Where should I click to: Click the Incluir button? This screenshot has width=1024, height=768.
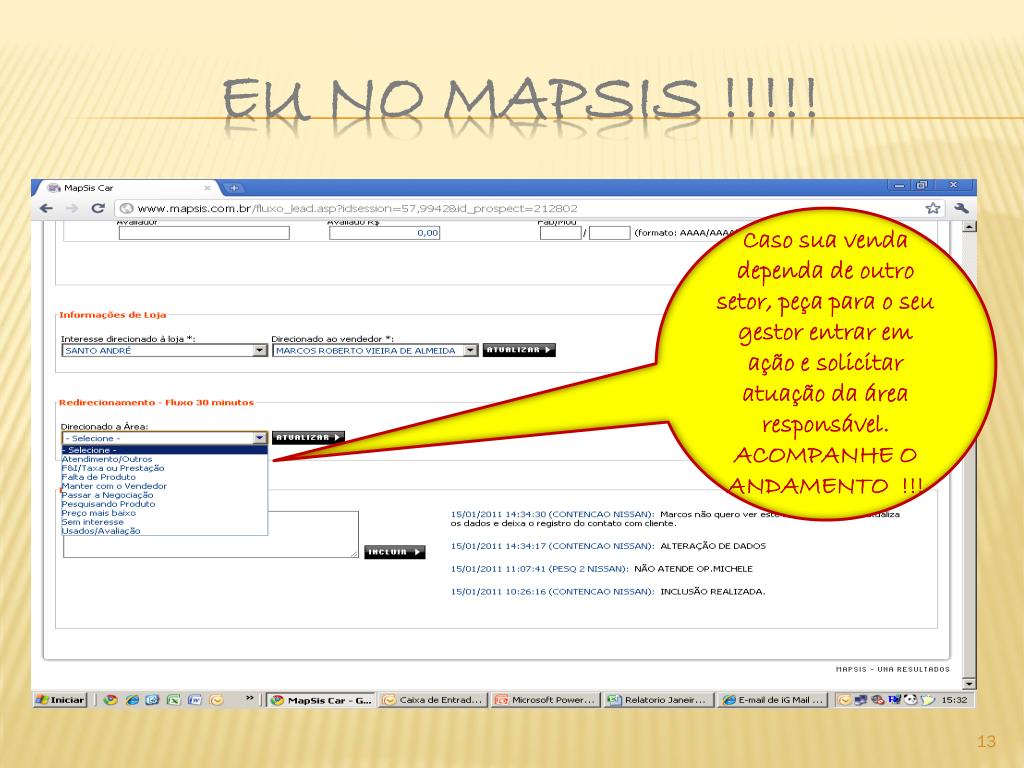click(x=394, y=552)
